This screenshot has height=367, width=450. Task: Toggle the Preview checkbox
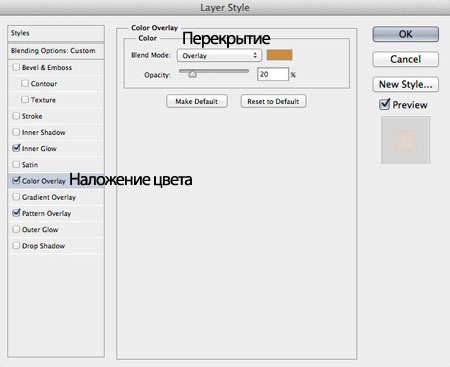click(384, 105)
